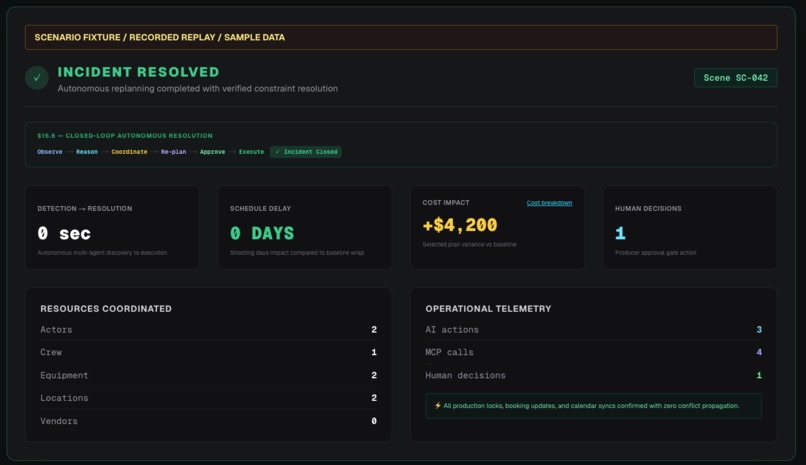Click the lightning bolt icon in the telemetry note

coord(437,405)
